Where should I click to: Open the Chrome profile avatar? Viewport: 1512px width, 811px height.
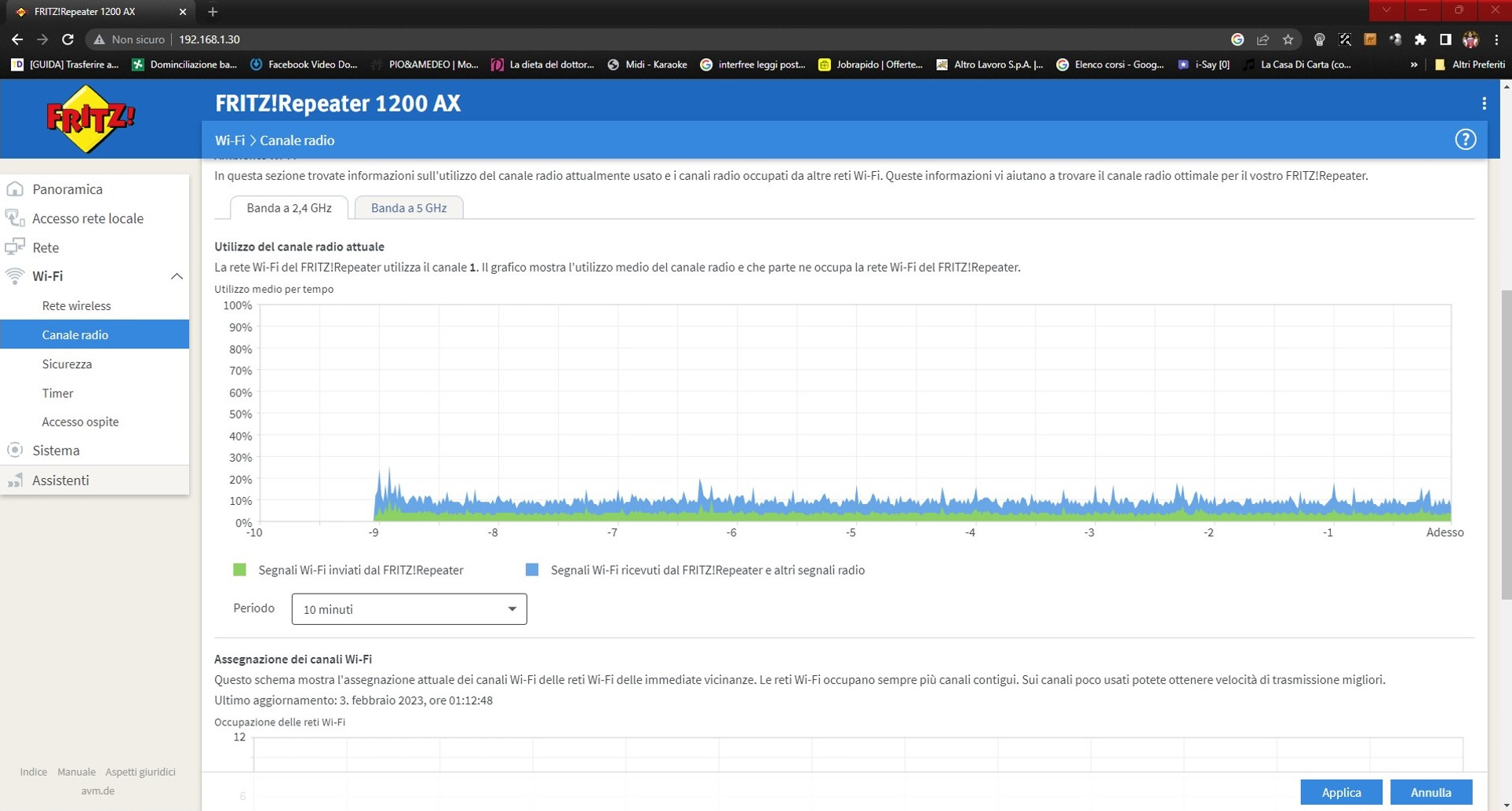1470,39
